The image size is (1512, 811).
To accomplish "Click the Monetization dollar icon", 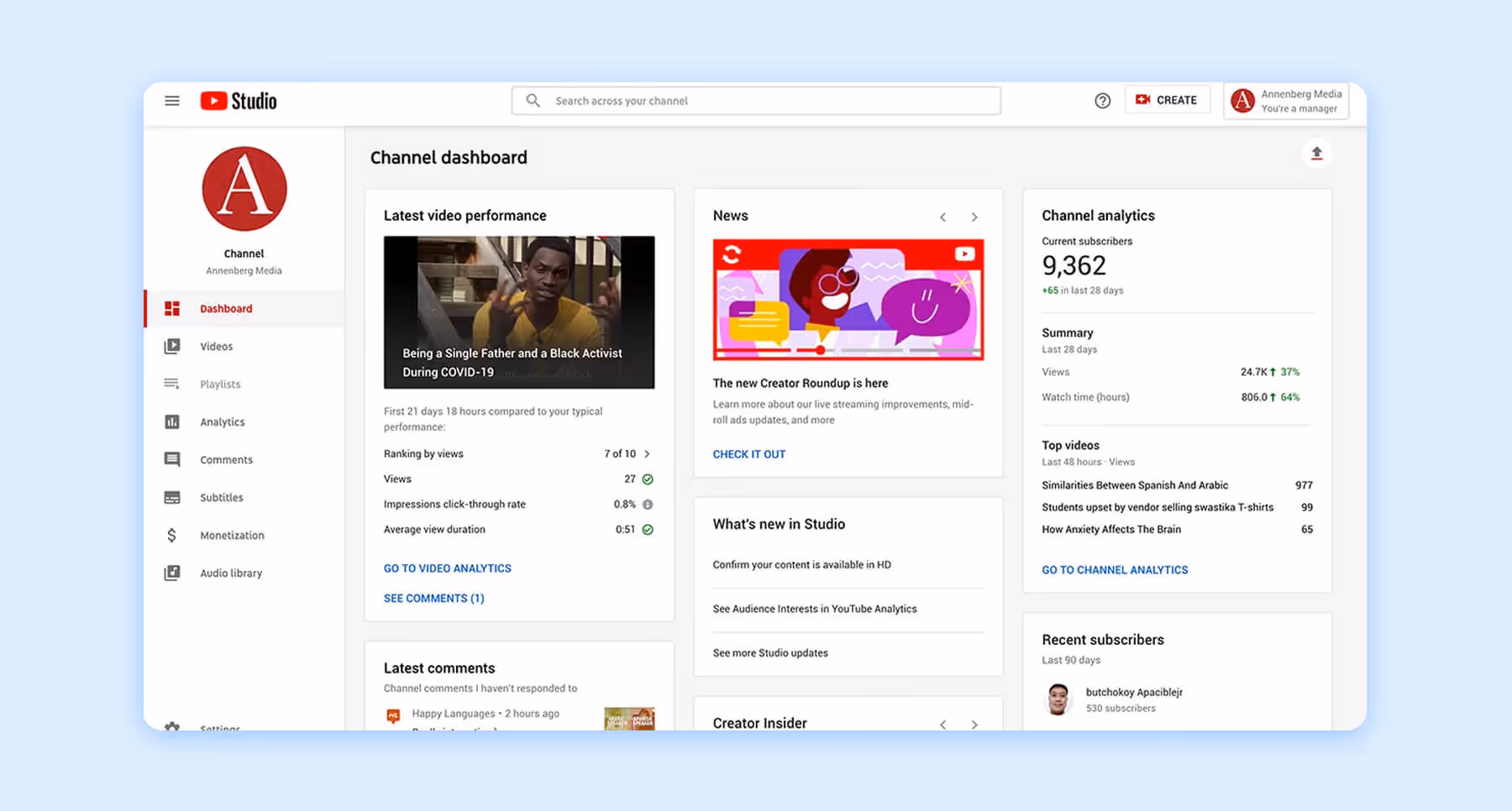I will [172, 535].
